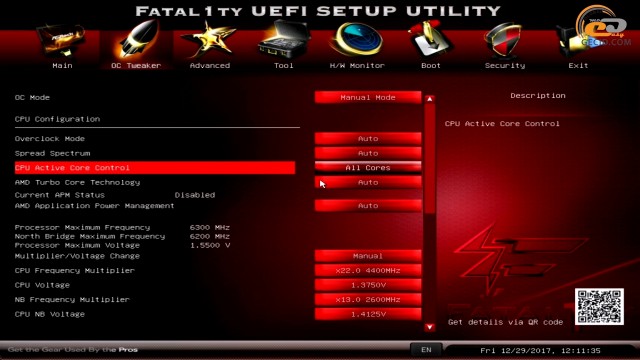The width and height of the screenshot is (640, 360).
Task: Switch to the Main tab label
Action: (62, 65)
